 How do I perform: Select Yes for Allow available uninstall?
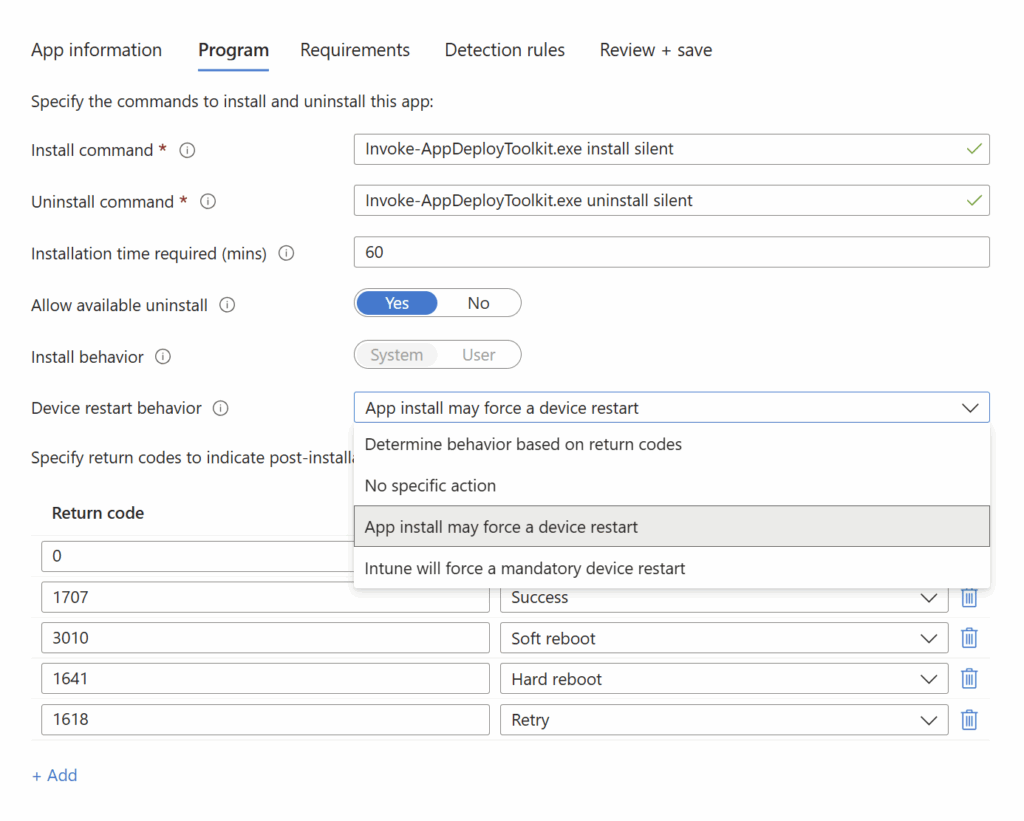pos(397,302)
